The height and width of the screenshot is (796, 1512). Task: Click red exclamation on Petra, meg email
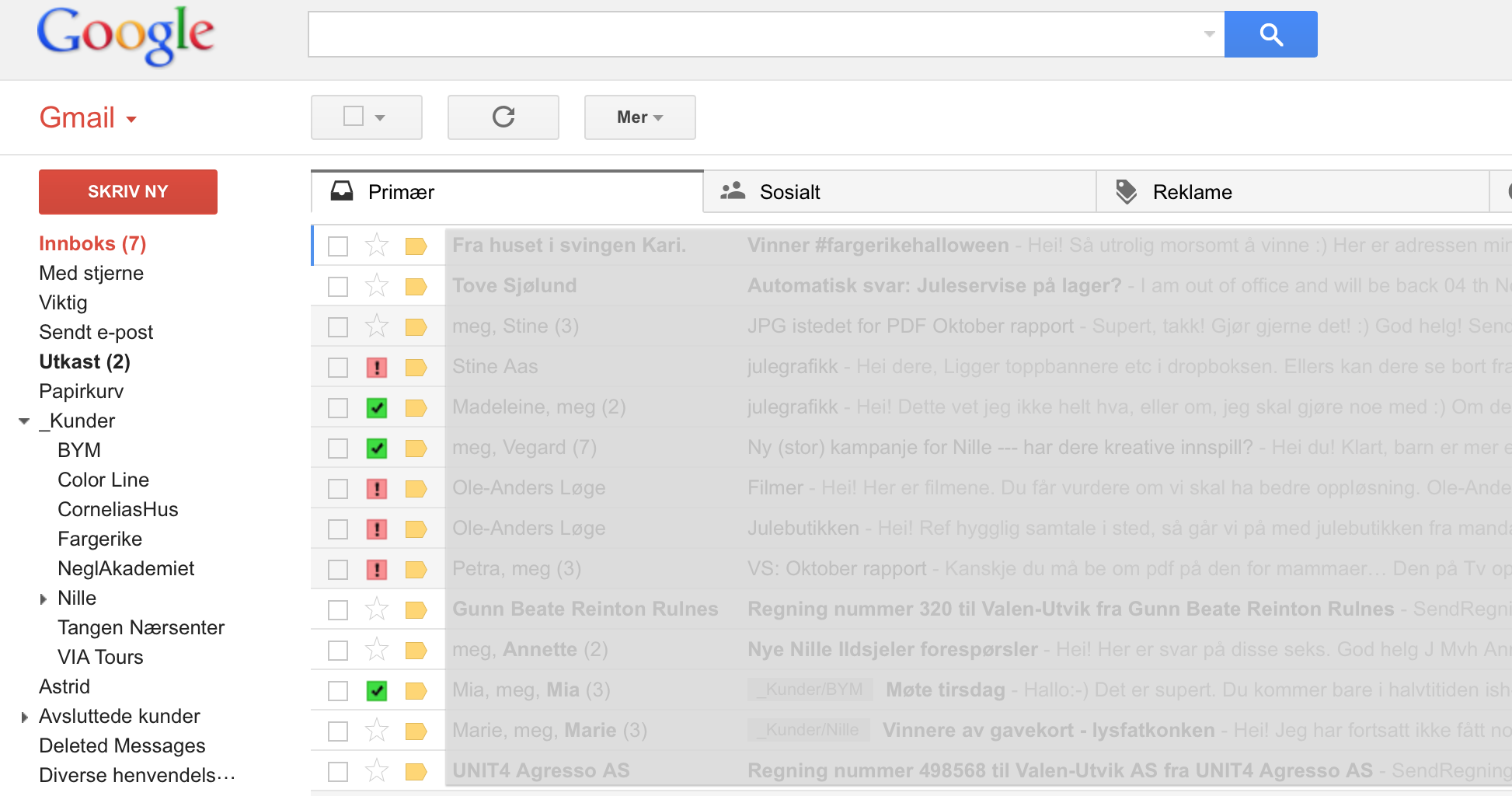tap(377, 570)
